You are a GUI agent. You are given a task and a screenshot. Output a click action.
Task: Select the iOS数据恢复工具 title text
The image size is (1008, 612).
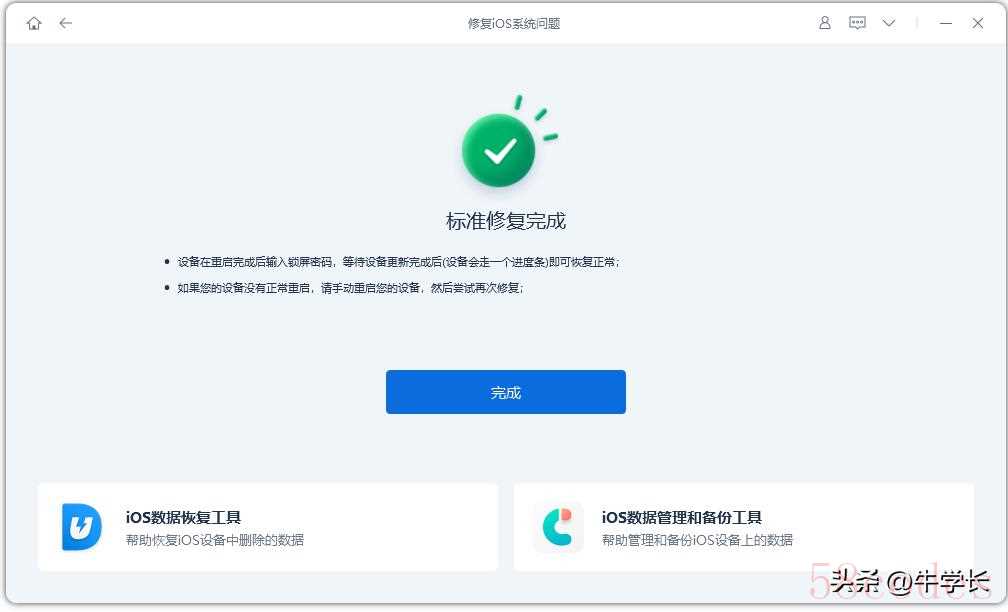point(183,518)
